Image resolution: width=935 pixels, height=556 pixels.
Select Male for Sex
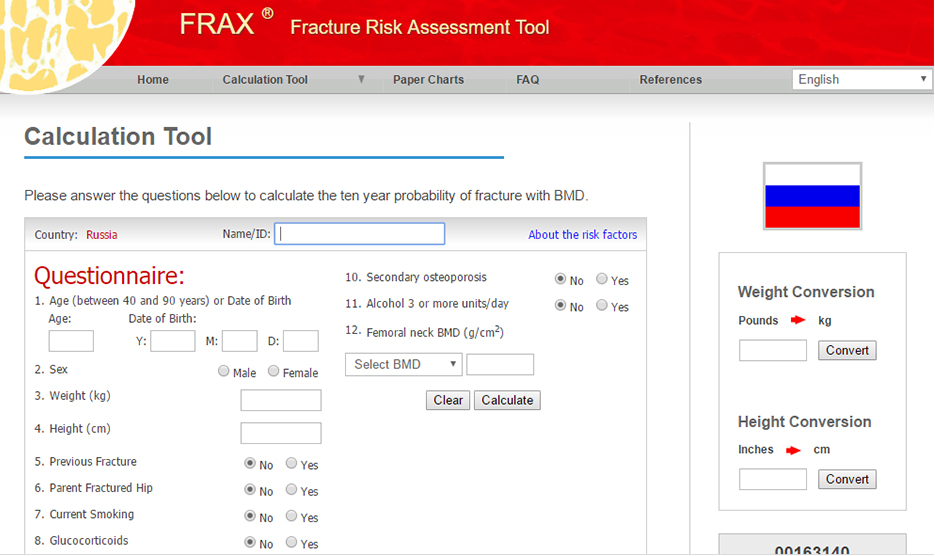[224, 371]
